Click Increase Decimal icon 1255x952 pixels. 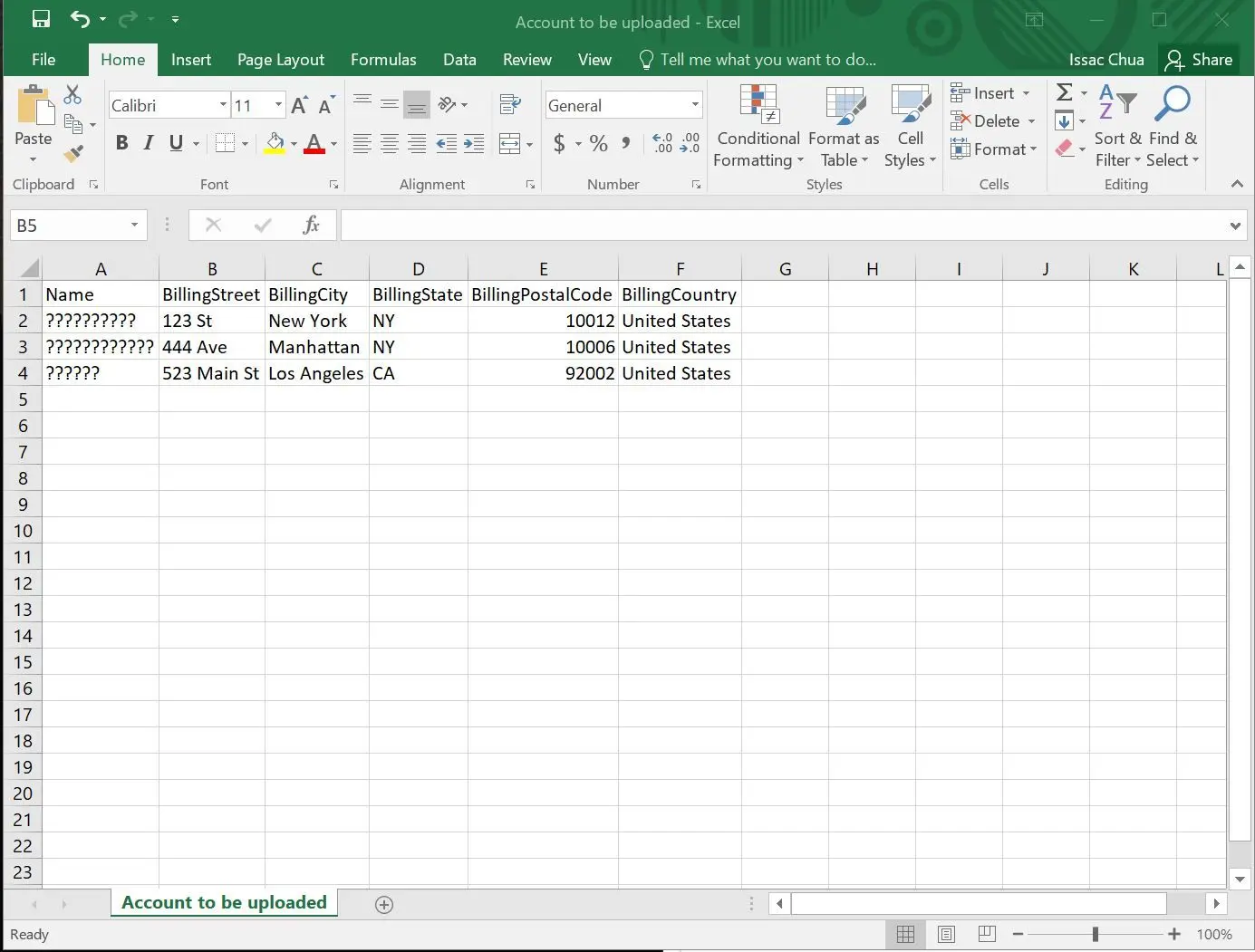click(662, 143)
